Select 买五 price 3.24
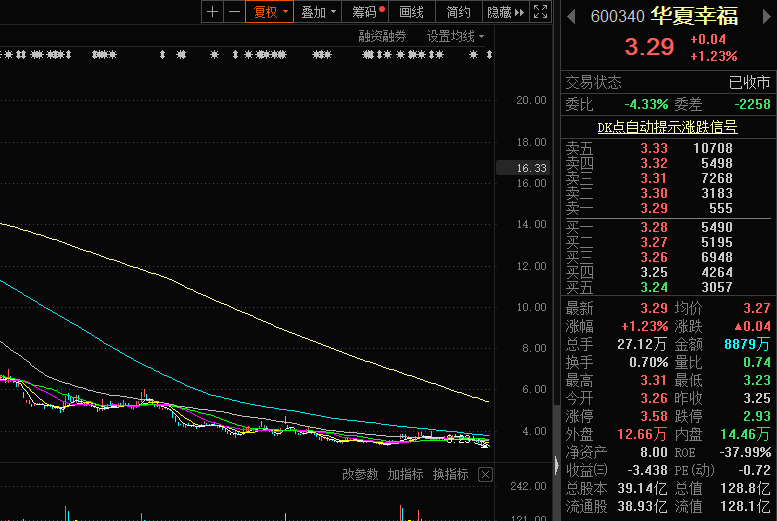This screenshot has height=521, width=777. [x=654, y=287]
